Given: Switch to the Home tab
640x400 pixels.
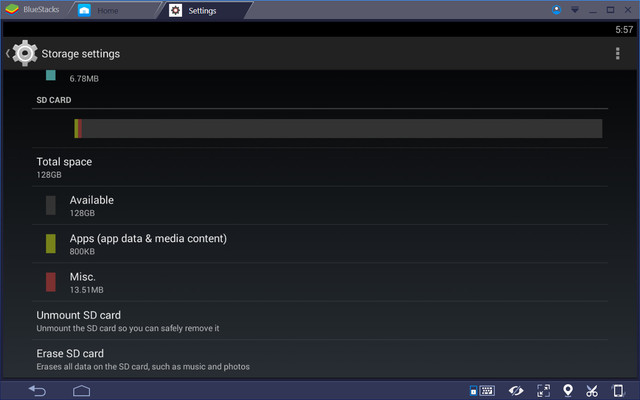Looking at the screenshot, I should tap(116, 10).
